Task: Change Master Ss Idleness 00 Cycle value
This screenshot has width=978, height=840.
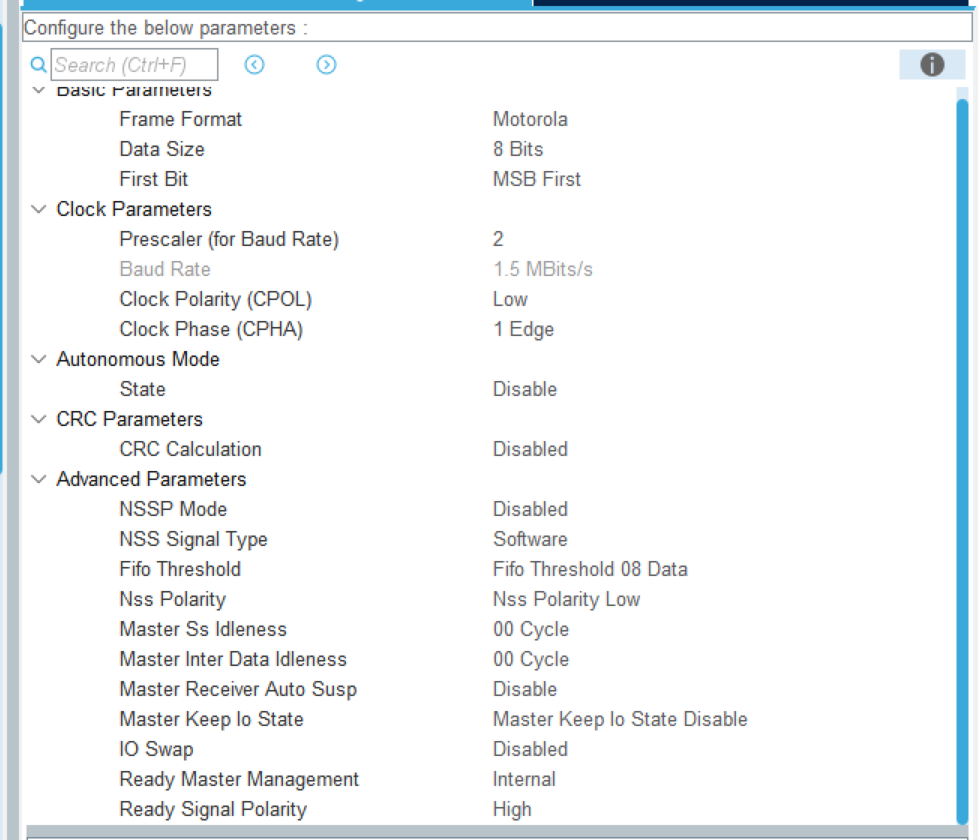Action: coord(531,629)
